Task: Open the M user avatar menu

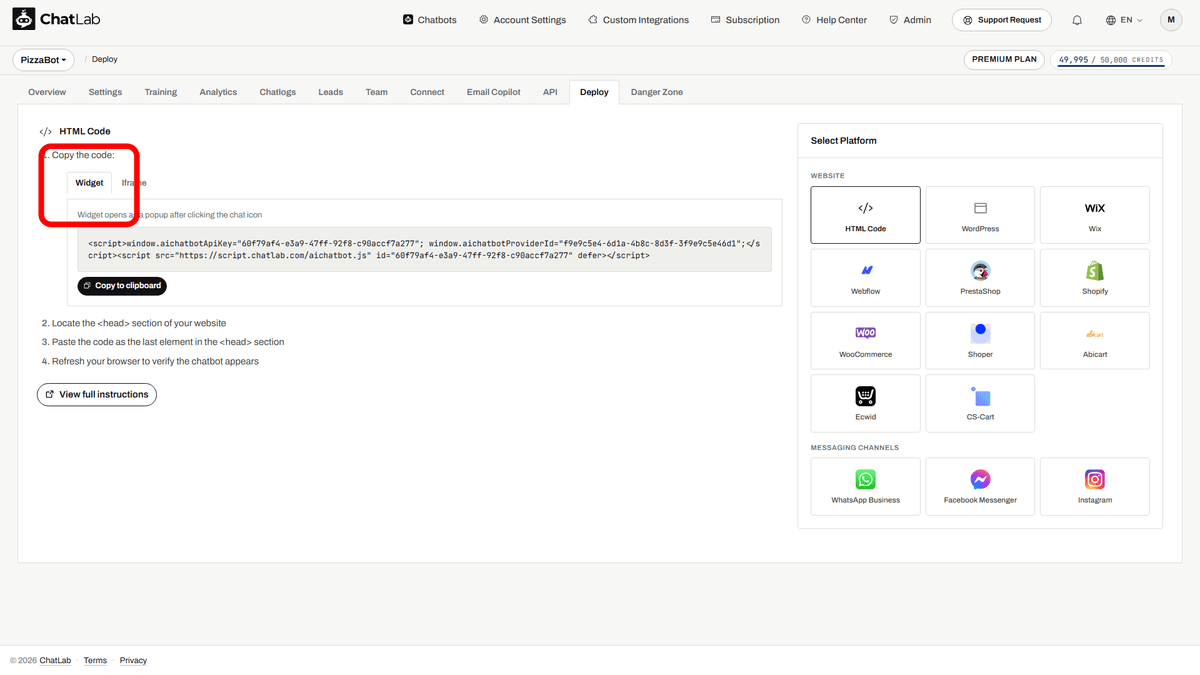Action: [x=1171, y=20]
